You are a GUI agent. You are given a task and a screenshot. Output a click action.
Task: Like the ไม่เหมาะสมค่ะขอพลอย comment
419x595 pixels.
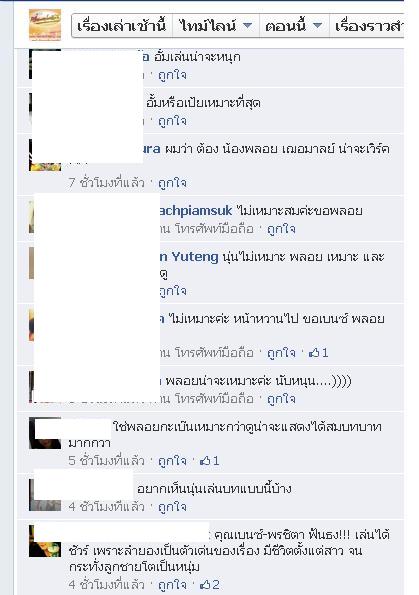281,229
